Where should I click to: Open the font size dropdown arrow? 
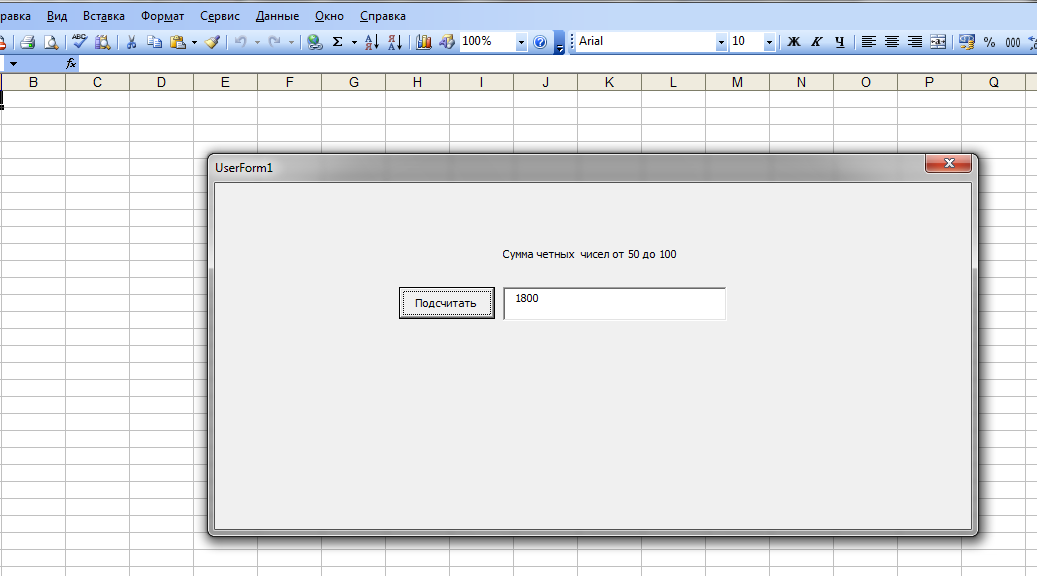[769, 42]
